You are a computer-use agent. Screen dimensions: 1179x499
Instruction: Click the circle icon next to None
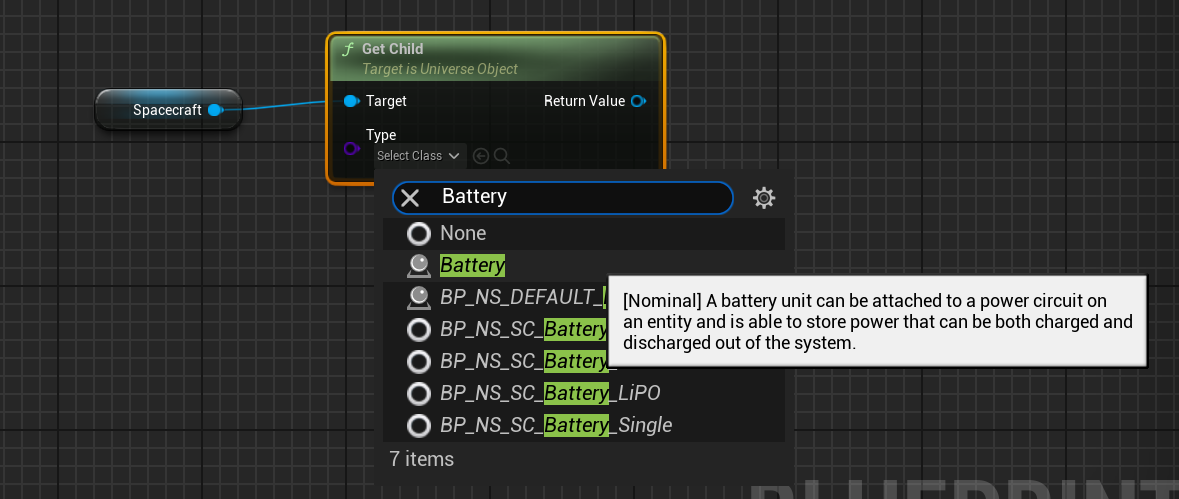pyautogui.click(x=419, y=233)
